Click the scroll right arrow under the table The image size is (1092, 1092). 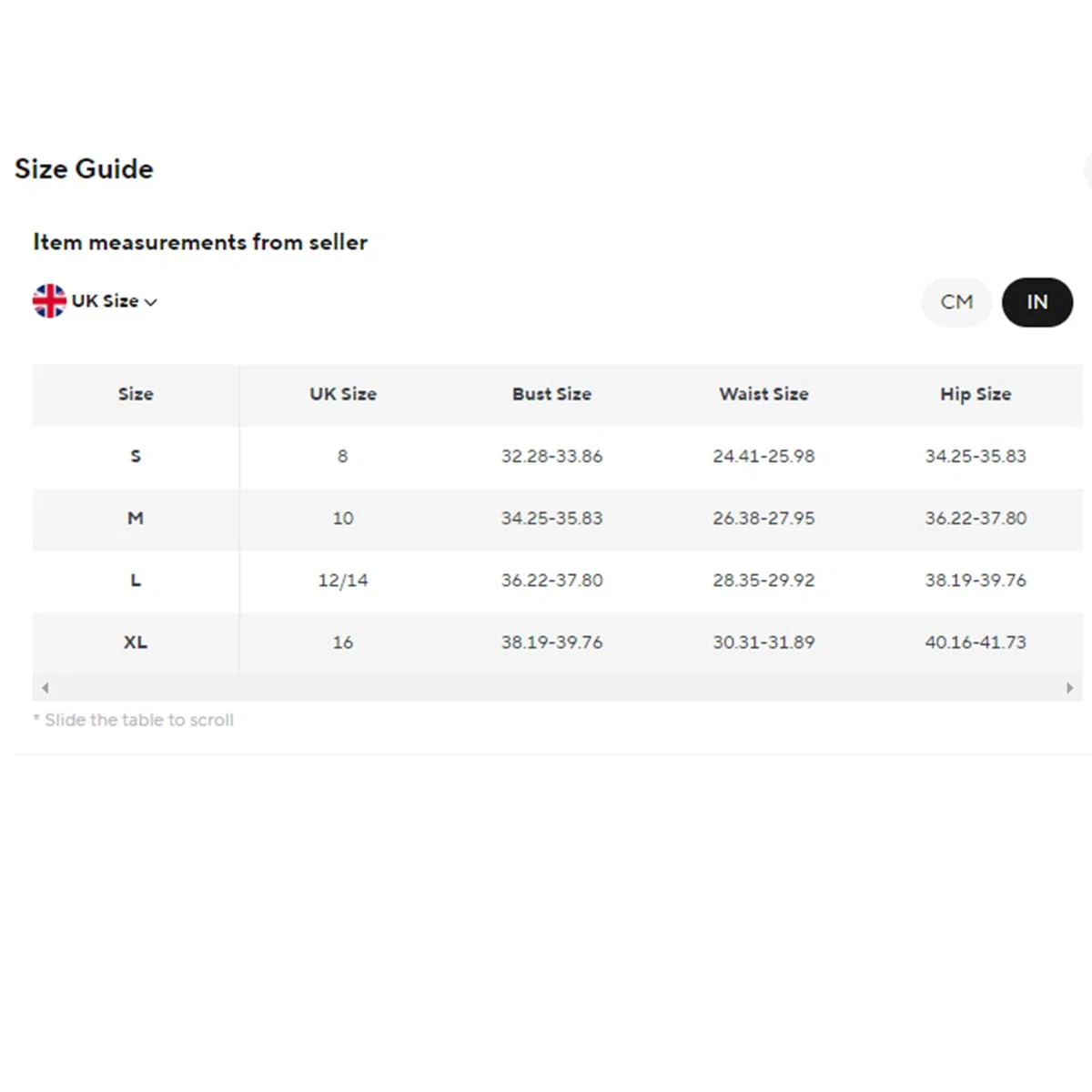(1070, 688)
